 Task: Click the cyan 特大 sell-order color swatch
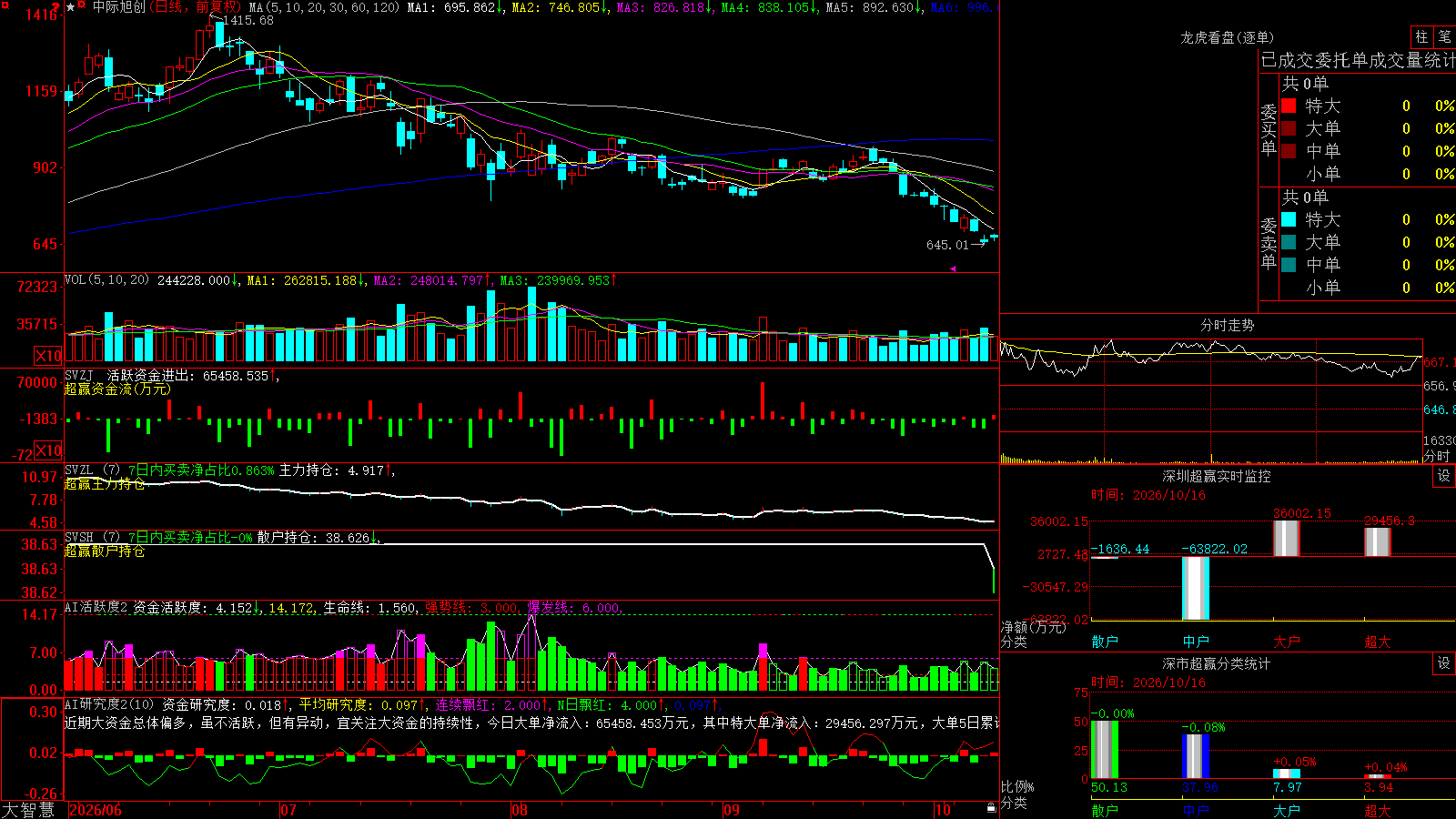click(x=1289, y=219)
